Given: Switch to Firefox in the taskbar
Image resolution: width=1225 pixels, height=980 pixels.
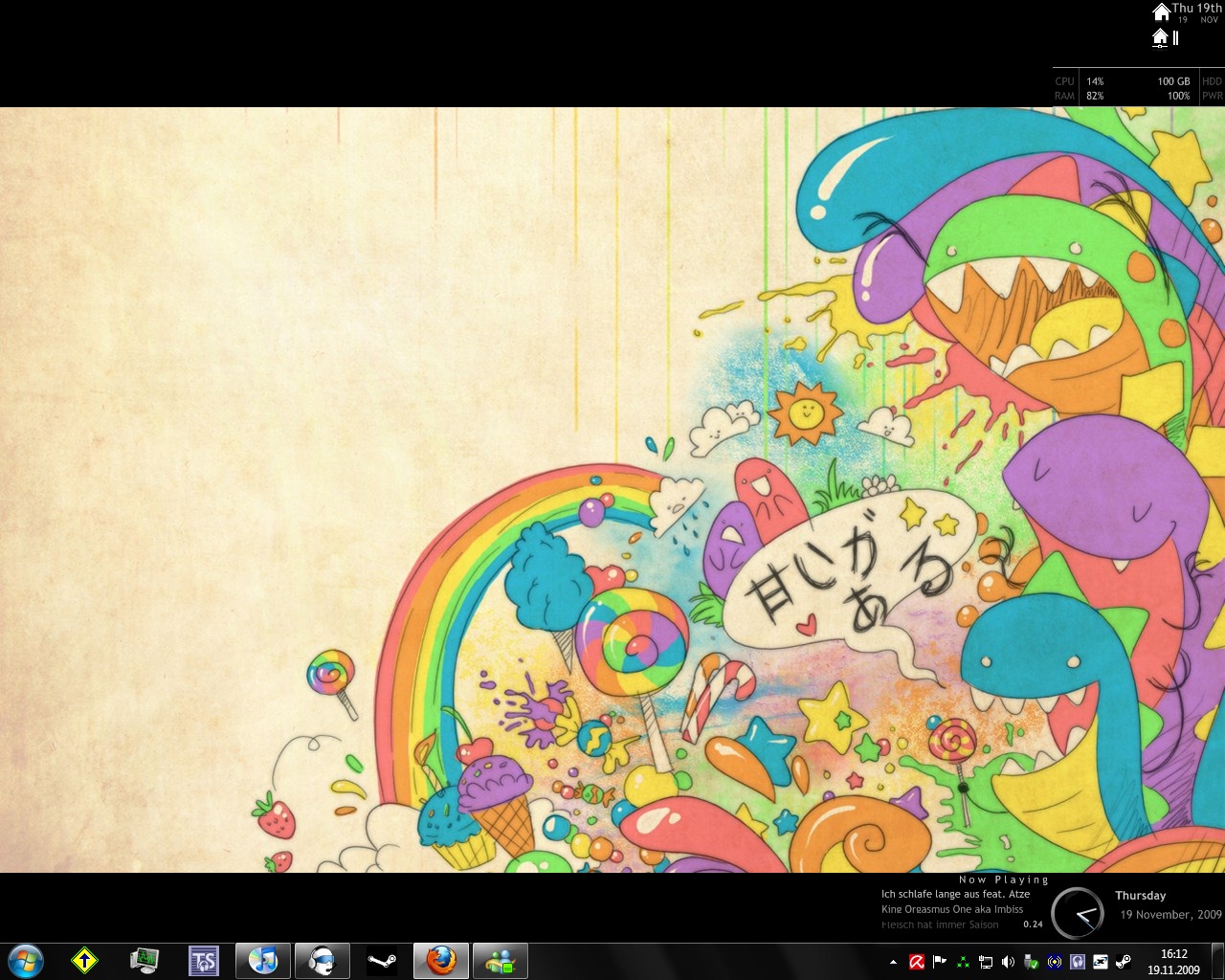Looking at the screenshot, I should pos(441,960).
